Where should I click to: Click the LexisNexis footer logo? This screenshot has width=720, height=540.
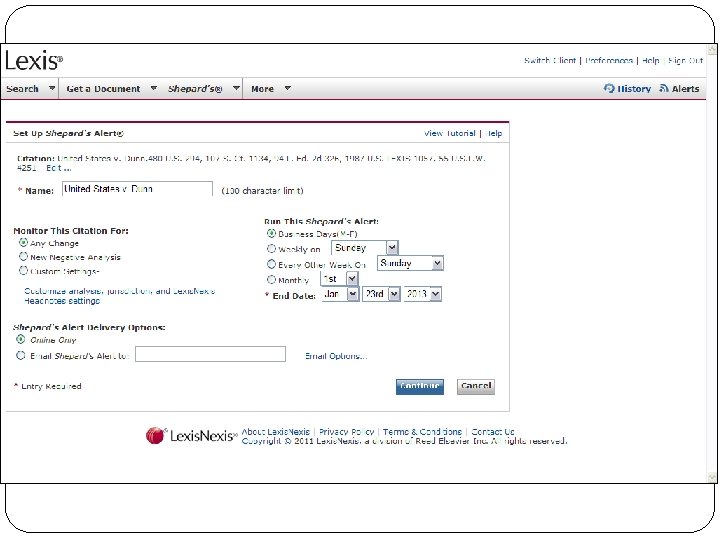point(191,435)
